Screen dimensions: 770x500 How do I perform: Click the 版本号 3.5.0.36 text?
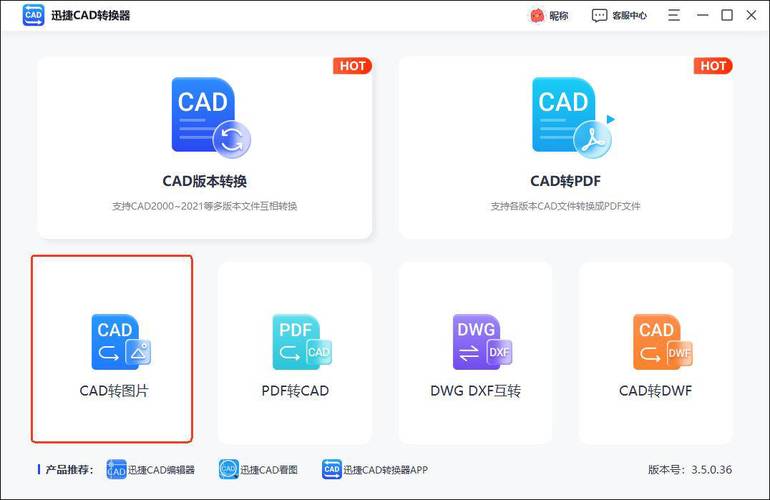click(x=690, y=470)
